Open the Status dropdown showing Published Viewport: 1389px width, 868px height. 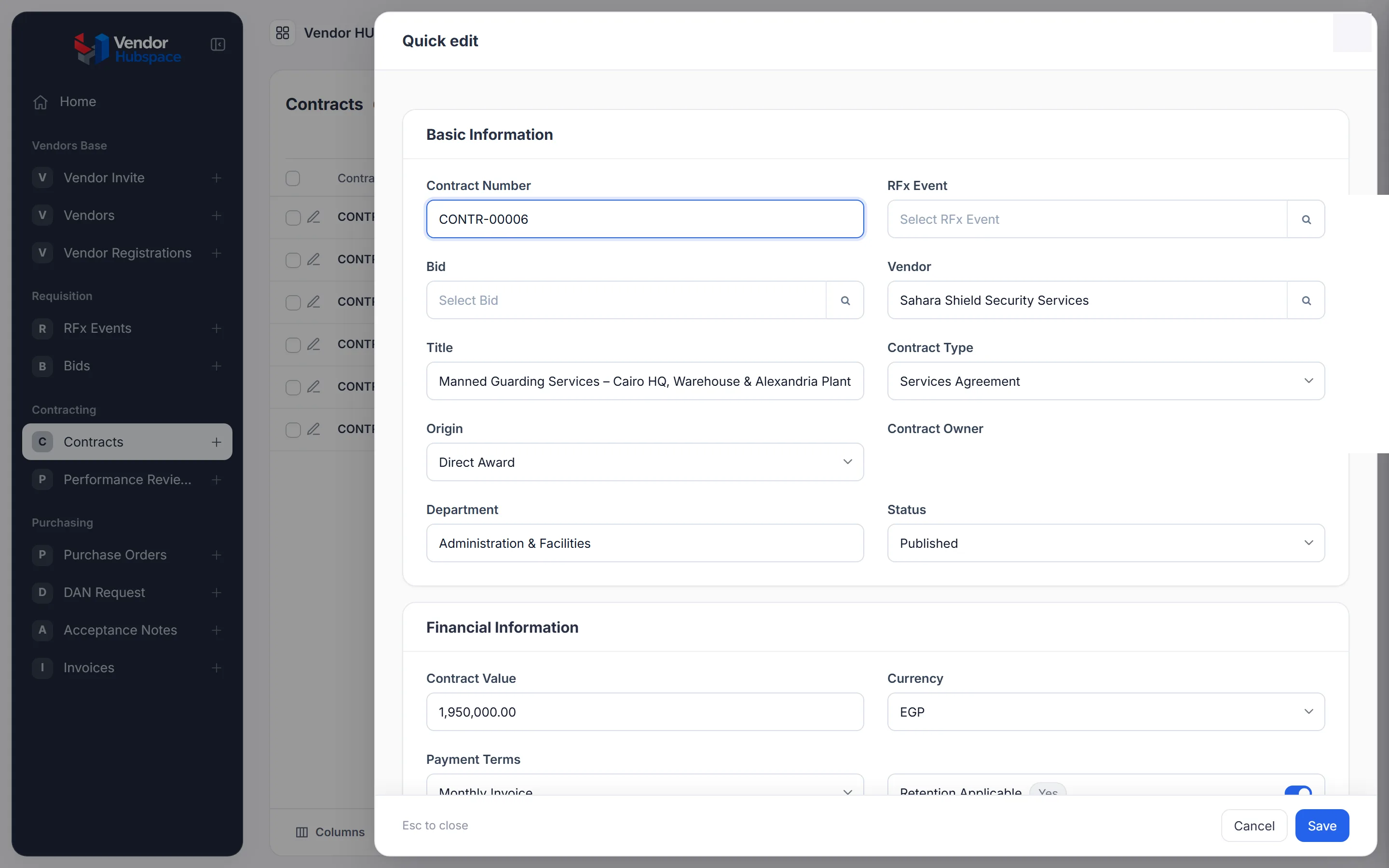coord(1105,543)
